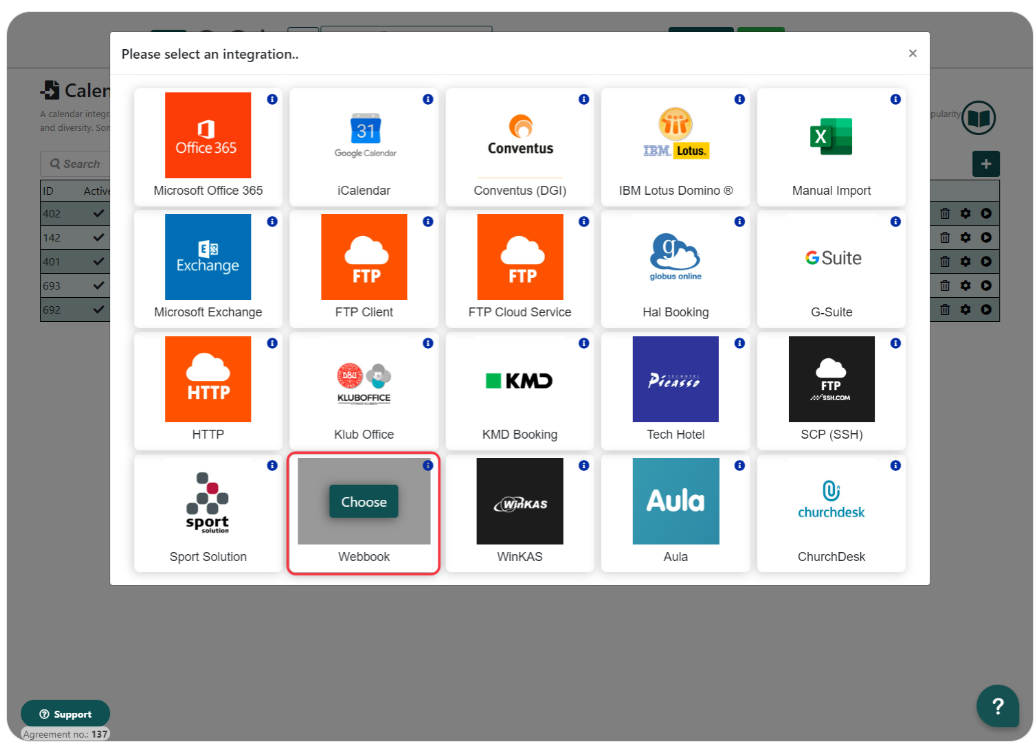Open info icon on Aula card
The width and height of the screenshot is (1035, 748).
coord(739,465)
